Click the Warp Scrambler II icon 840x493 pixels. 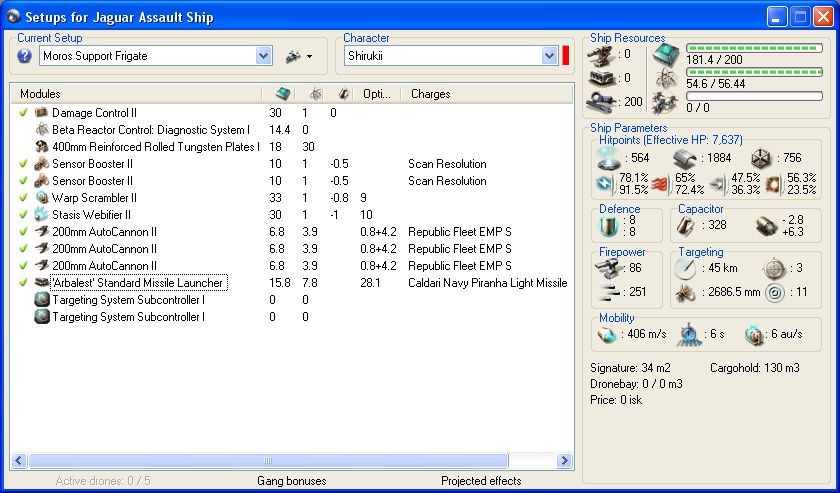[x=41, y=198]
